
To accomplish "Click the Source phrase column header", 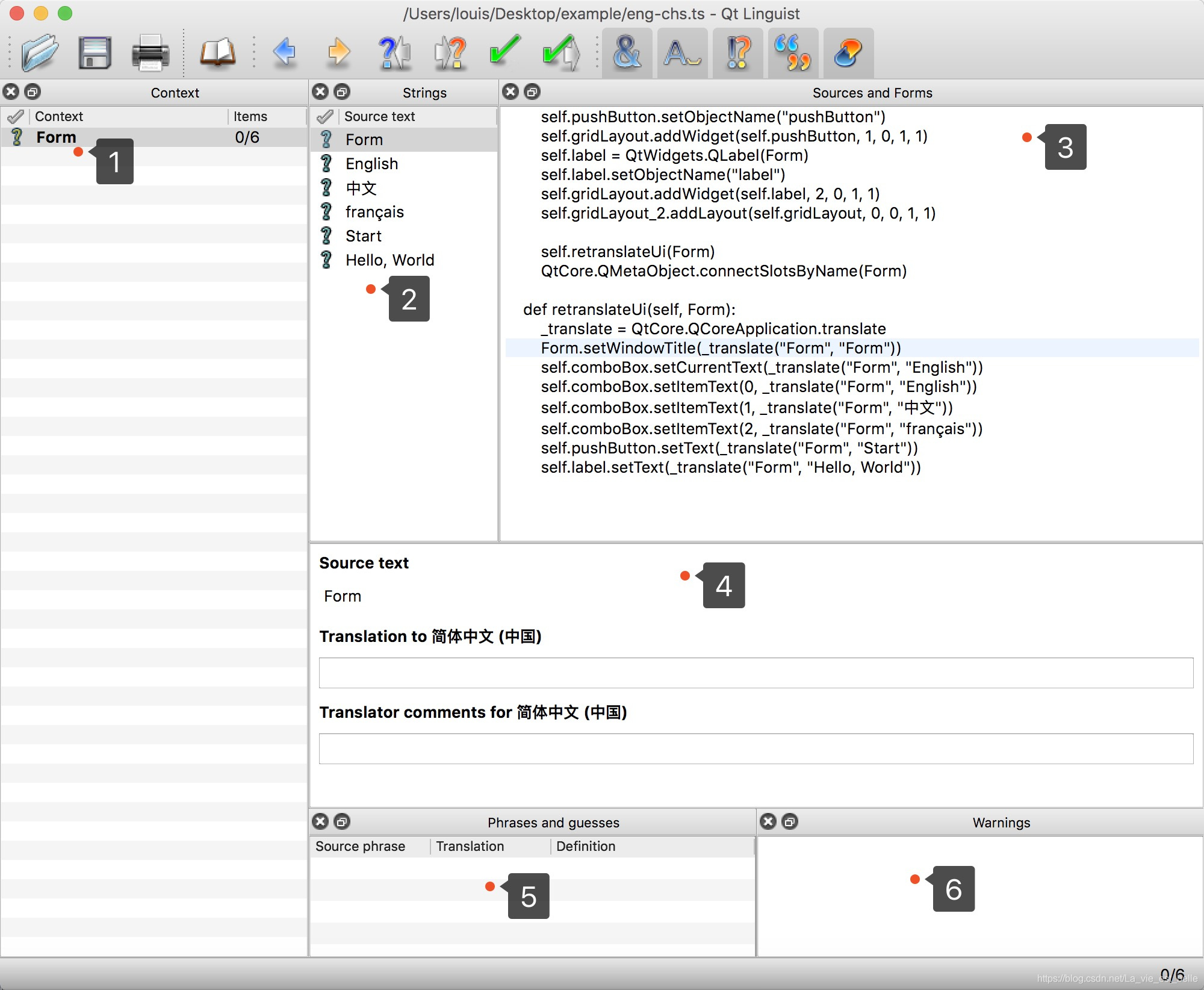I will coord(360,846).
